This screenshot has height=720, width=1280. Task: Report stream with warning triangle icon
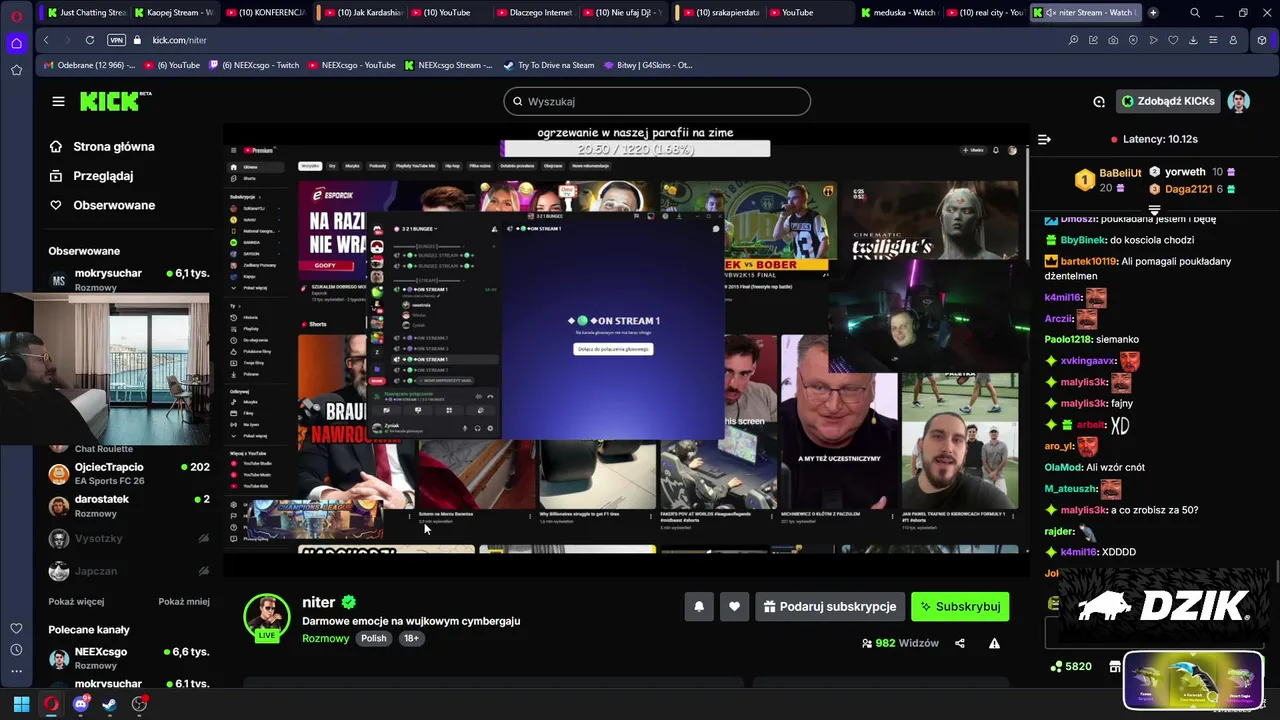(994, 643)
